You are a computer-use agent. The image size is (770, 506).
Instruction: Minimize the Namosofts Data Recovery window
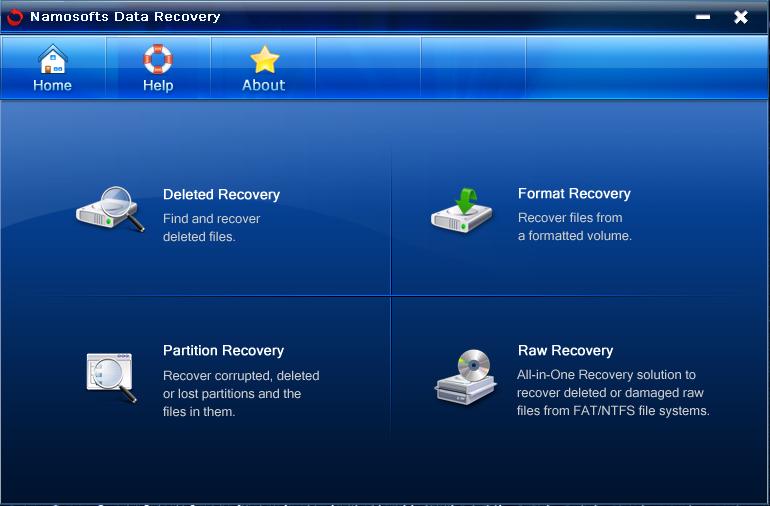pyautogui.click(x=703, y=17)
